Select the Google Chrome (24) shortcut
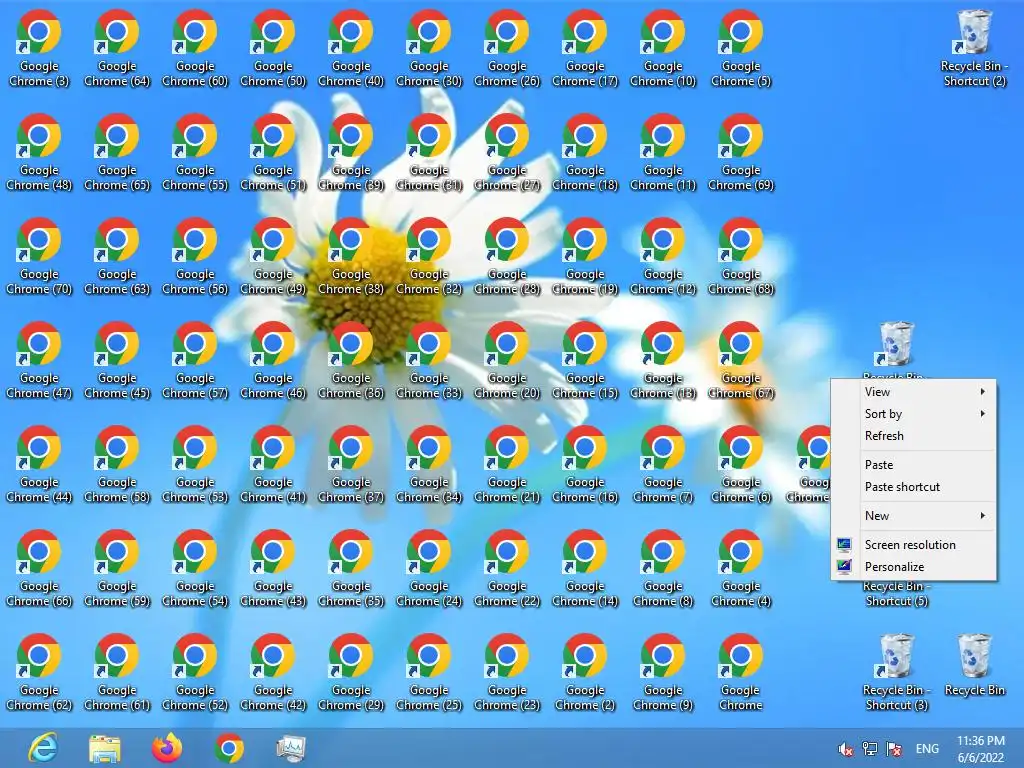The image size is (1024, 768). tap(429, 569)
